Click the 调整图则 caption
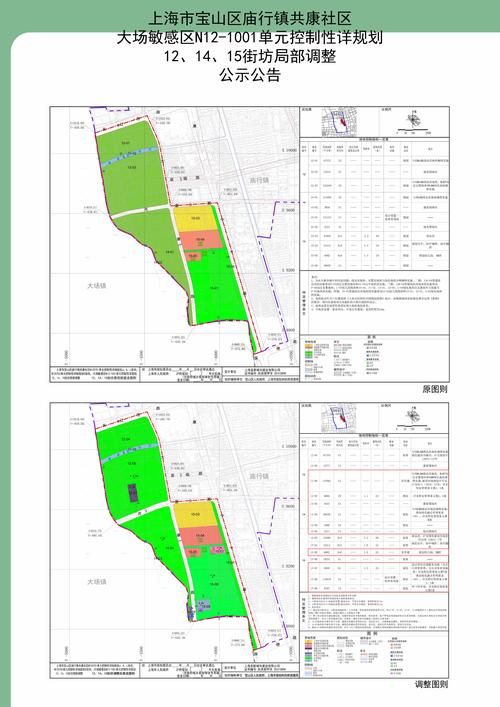Viewport: 500px width, 707px height. [431, 684]
